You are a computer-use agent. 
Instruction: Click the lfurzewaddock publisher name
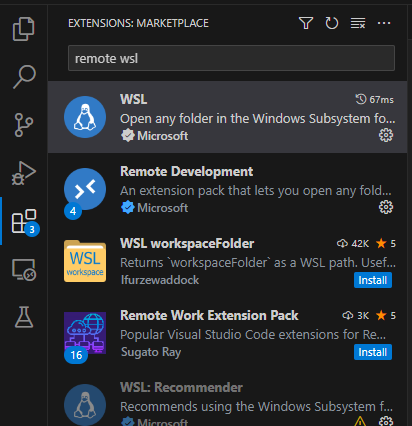160,280
